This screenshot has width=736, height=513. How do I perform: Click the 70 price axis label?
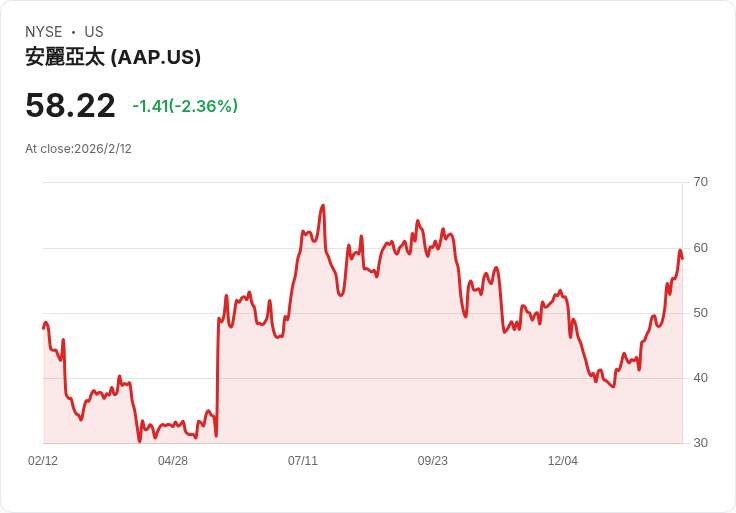700,182
